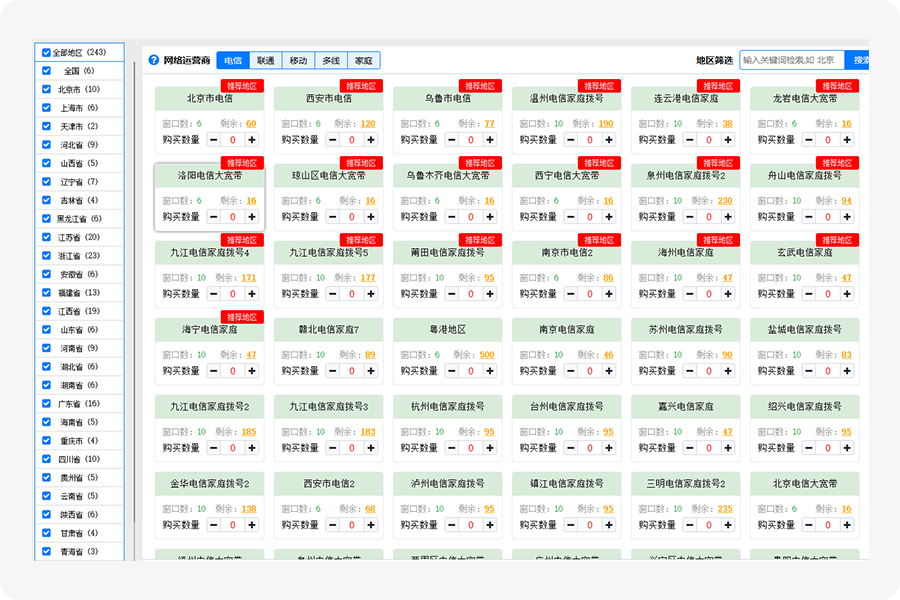Select the 移动 operator tab
This screenshot has height=600, width=900.
298,61
